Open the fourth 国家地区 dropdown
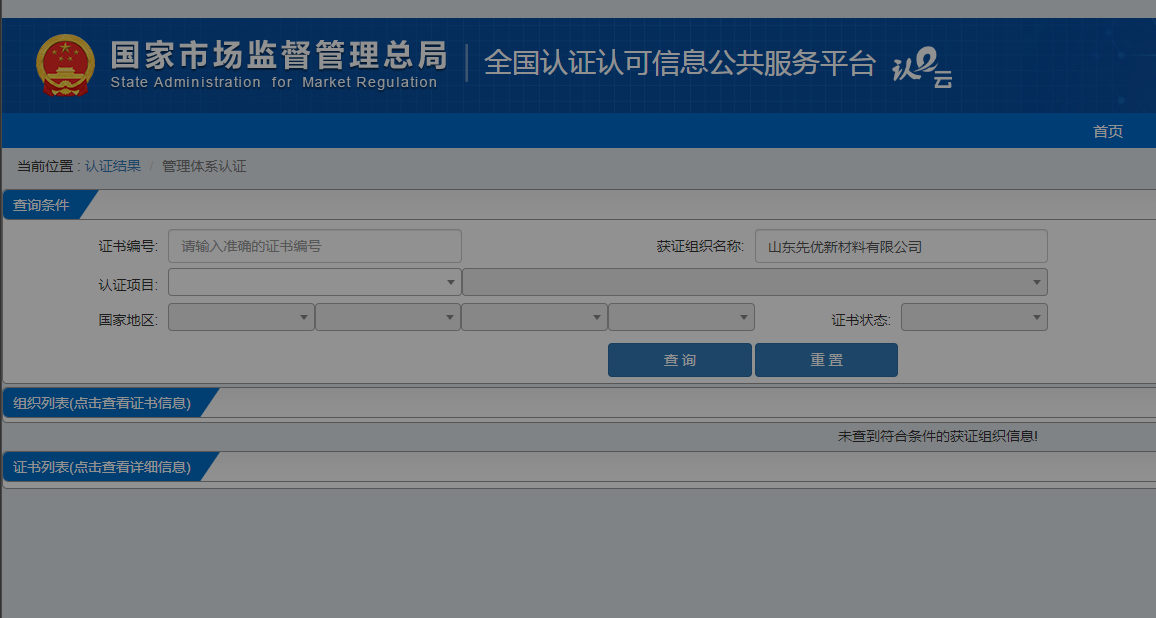Screen dimensions: 1156x618 pyautogui.click(x=681, y=317)
